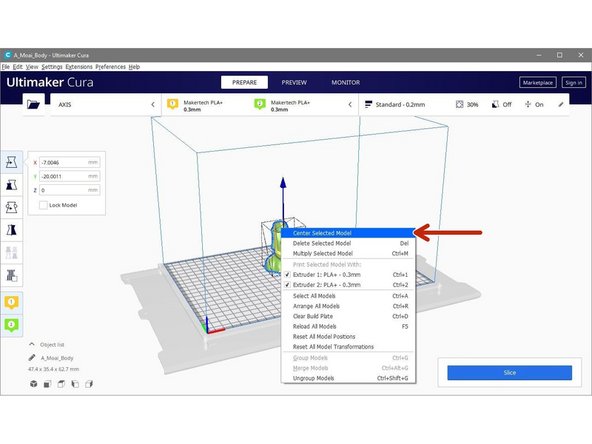Open the Settings menu

(x=52, y=67)
